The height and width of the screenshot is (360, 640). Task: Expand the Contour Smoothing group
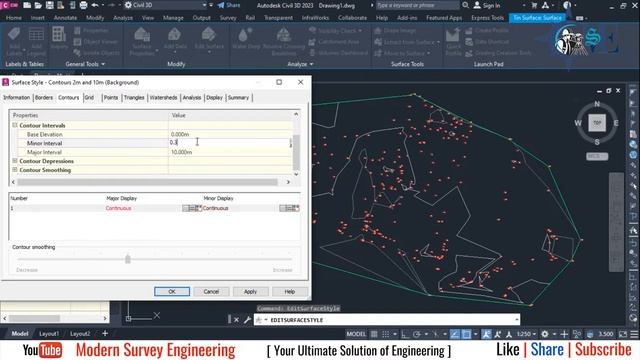pyautogui.click(x=15, y=170)
